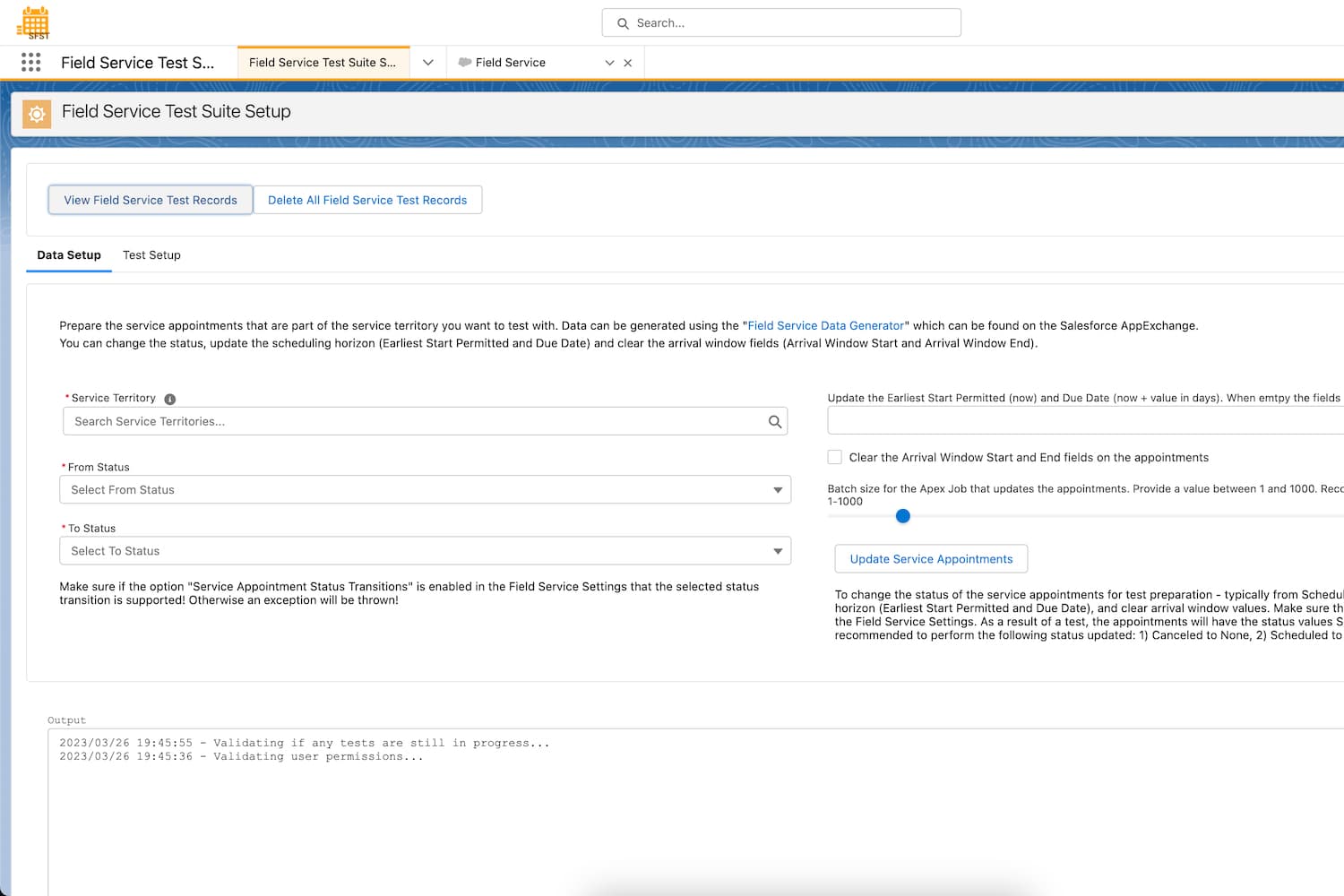Click the global Search field
The image size is (1344, 896).
[781, 23]
